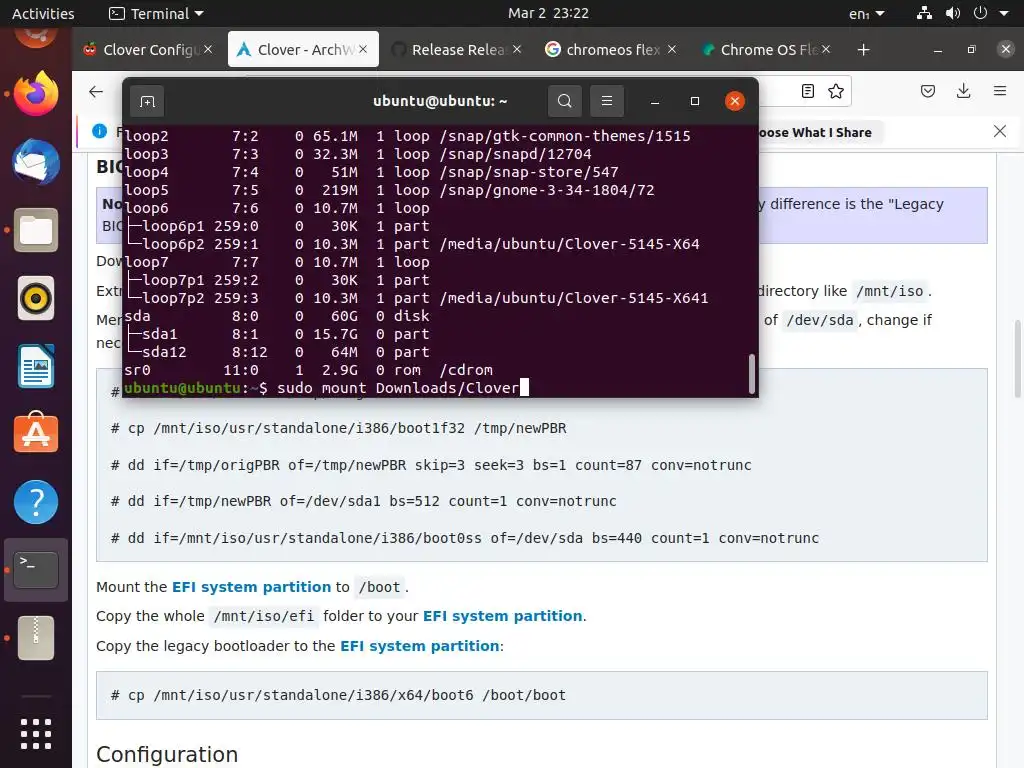The width and height of the screenshot is (1024, 768).
Task: Open the archive manager dock icon
Action: point(36,638)
